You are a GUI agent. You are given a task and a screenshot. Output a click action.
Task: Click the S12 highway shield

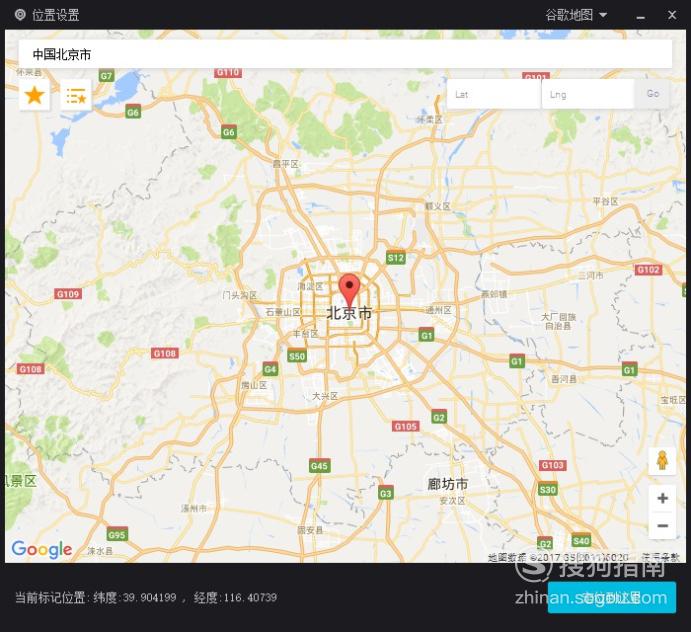(395, 258)
